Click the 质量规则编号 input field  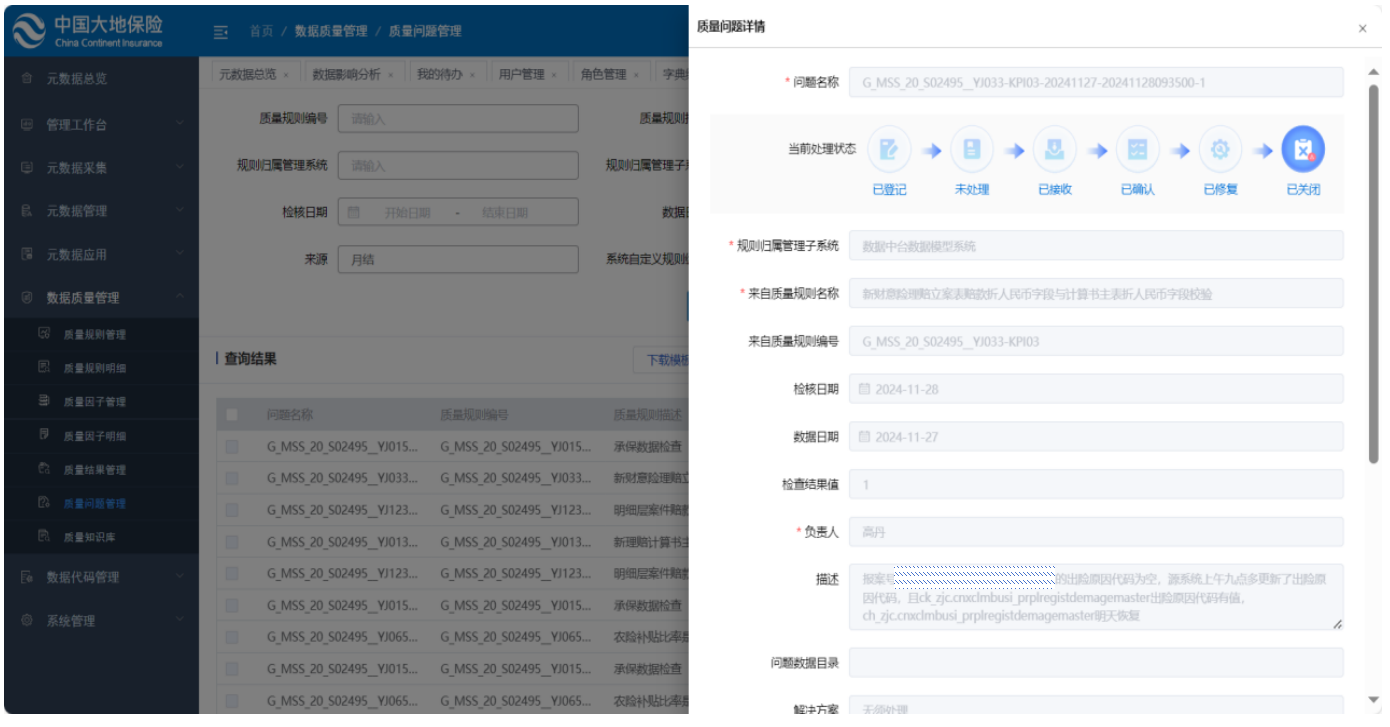(458, 118)
